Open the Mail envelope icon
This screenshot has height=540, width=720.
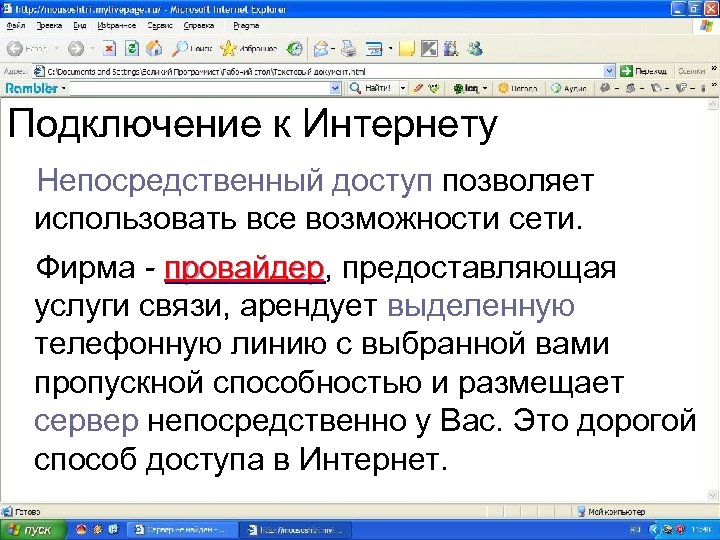(321, 49)
